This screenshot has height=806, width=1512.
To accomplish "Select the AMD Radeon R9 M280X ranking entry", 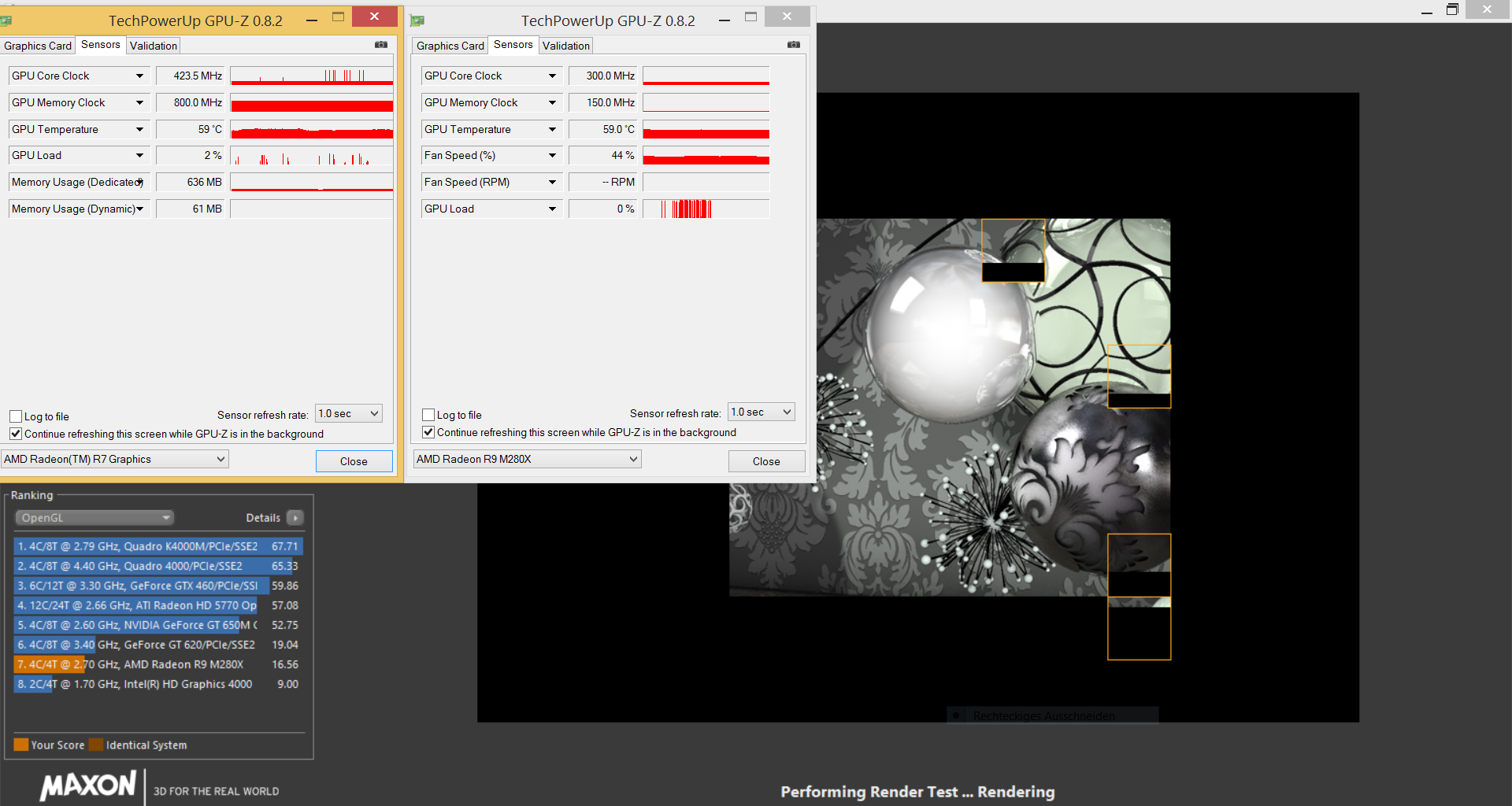I will coord(158,664).
